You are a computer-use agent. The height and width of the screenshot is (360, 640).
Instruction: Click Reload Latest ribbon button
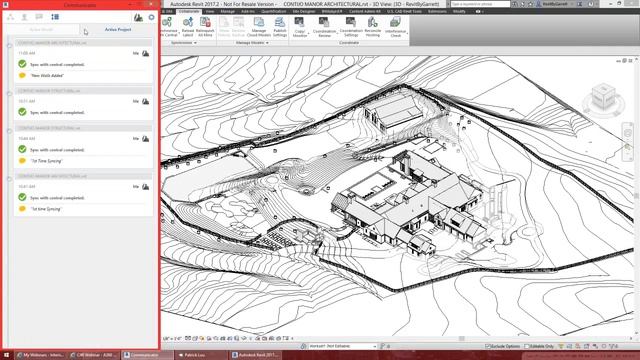pos(188,27)
